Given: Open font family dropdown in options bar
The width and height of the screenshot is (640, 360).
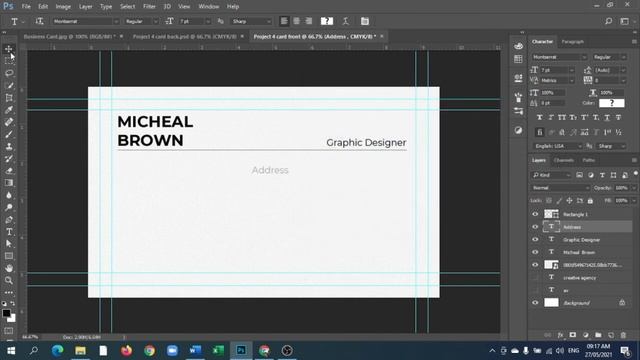Looking at the screenshot, I should (x=116, y=21).
